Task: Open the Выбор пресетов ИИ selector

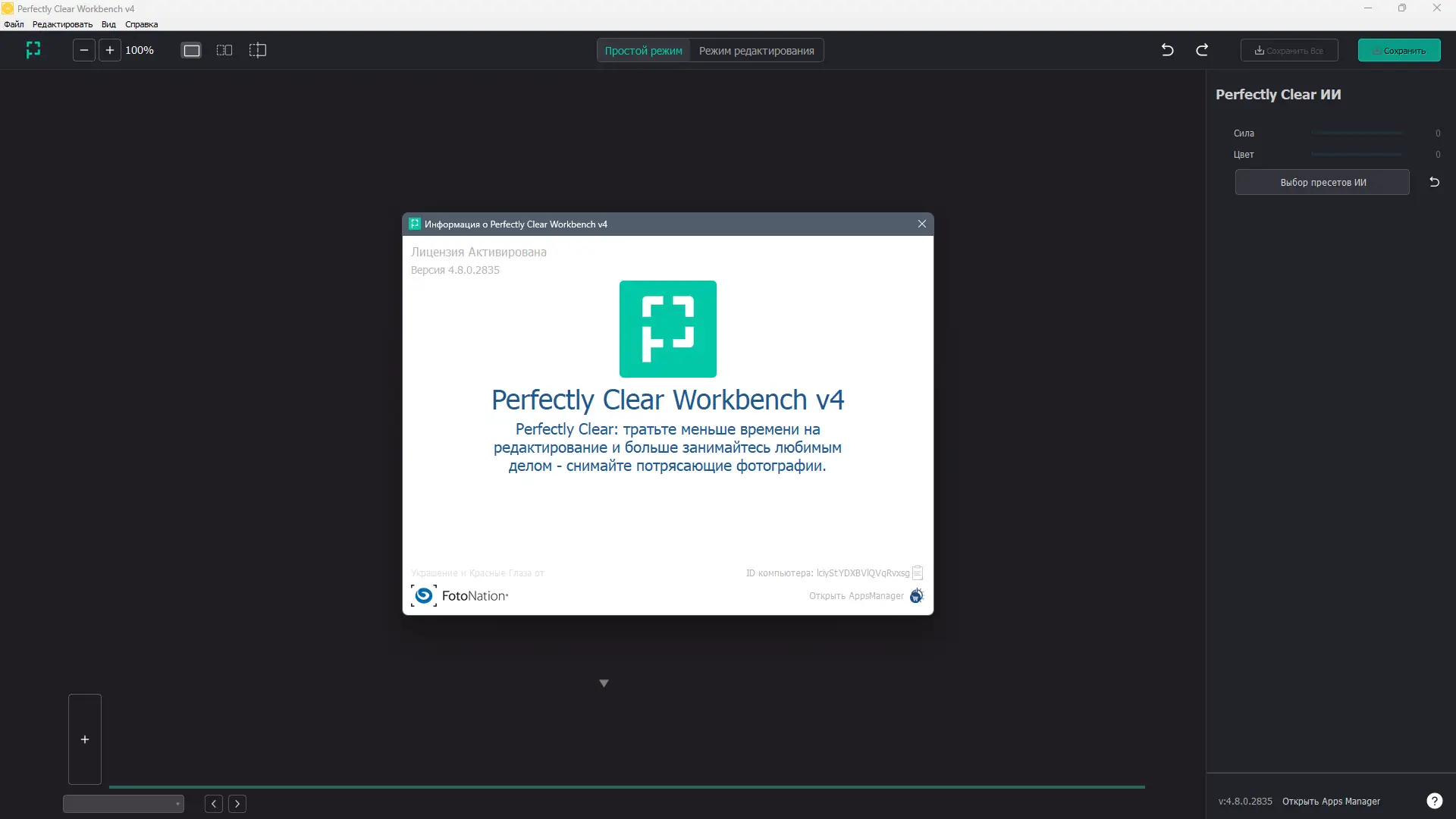Action: 1323,182
